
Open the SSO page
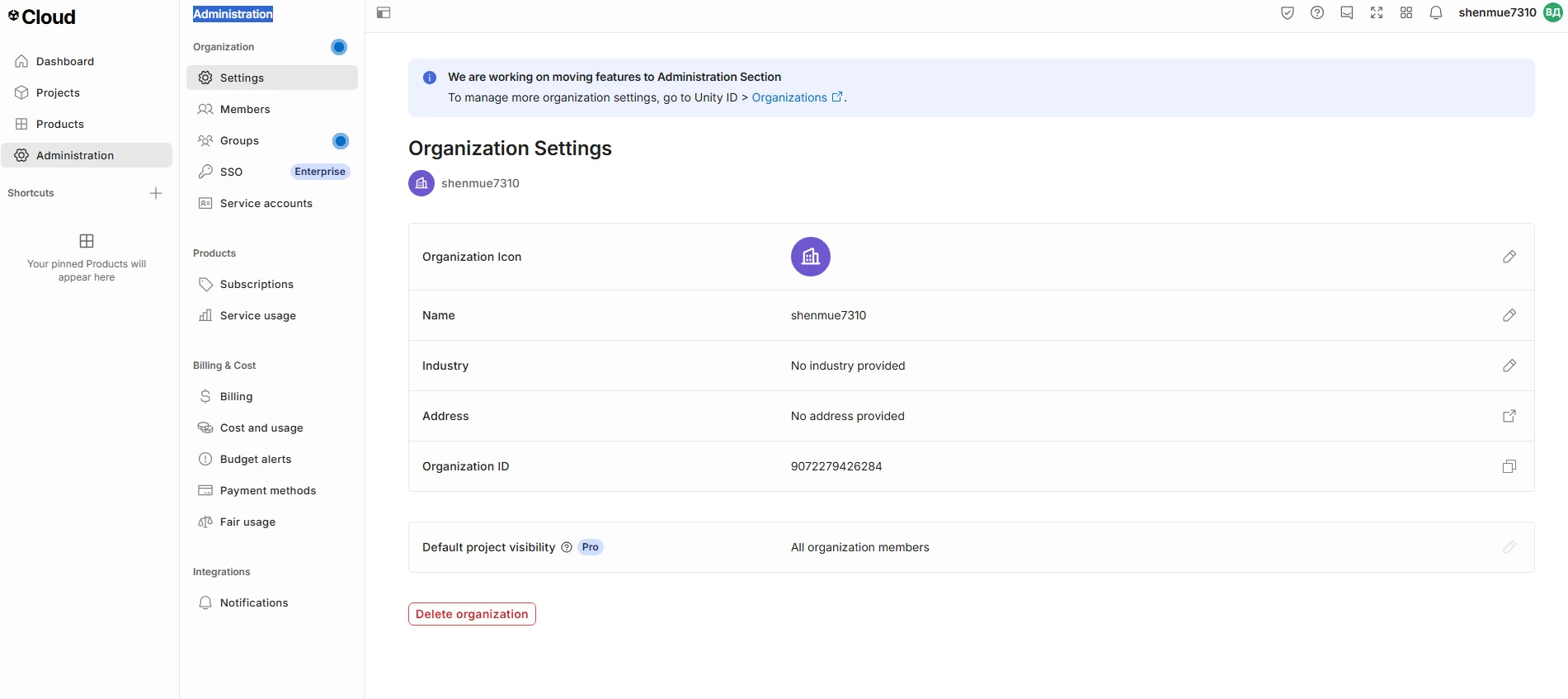(272, 172)
